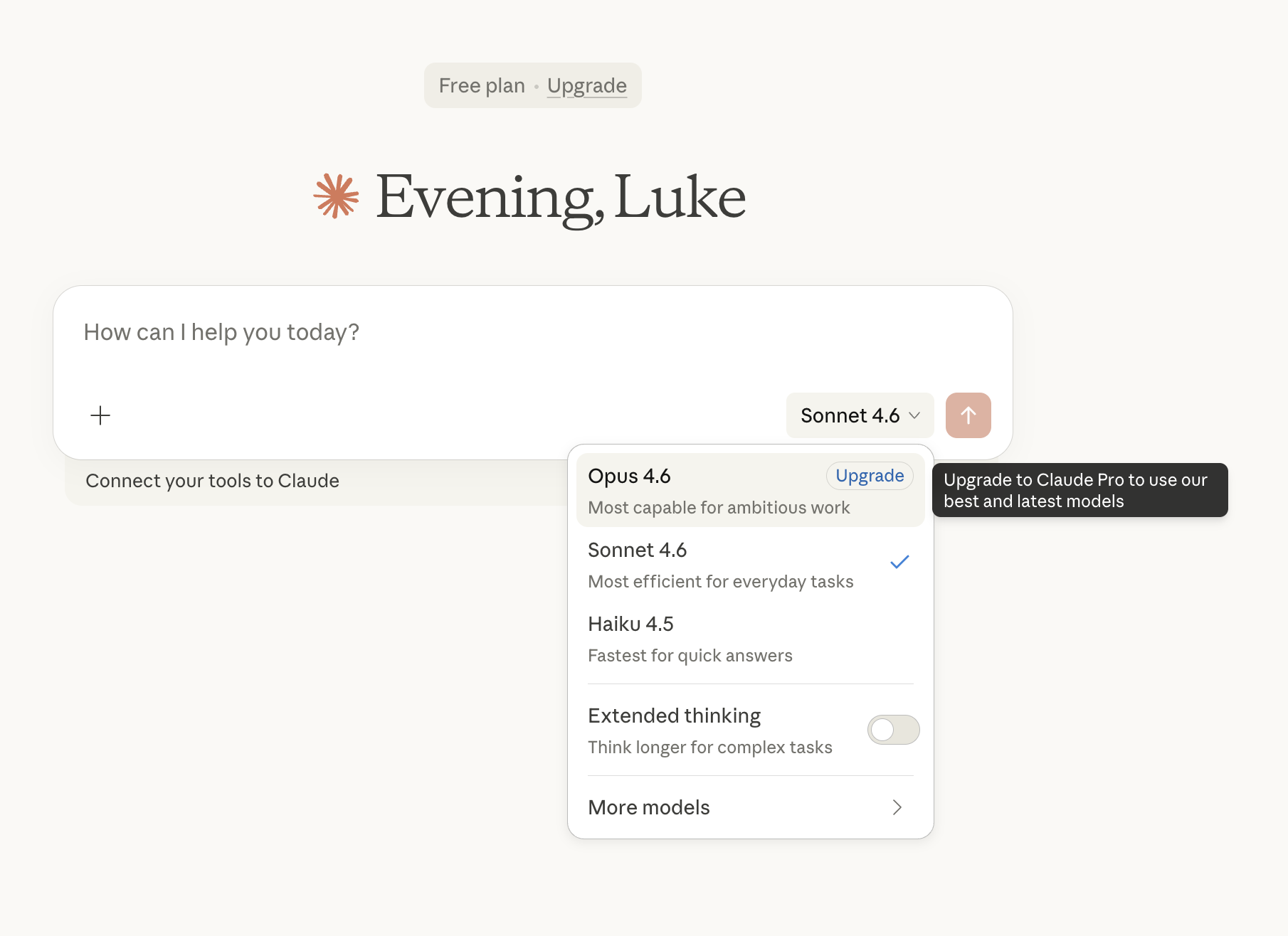The height and width of the screenshot is (936, 1288).
Task: Enable the Extended thinking toggle
Action: pyautogui.click(x=893, y=730)
